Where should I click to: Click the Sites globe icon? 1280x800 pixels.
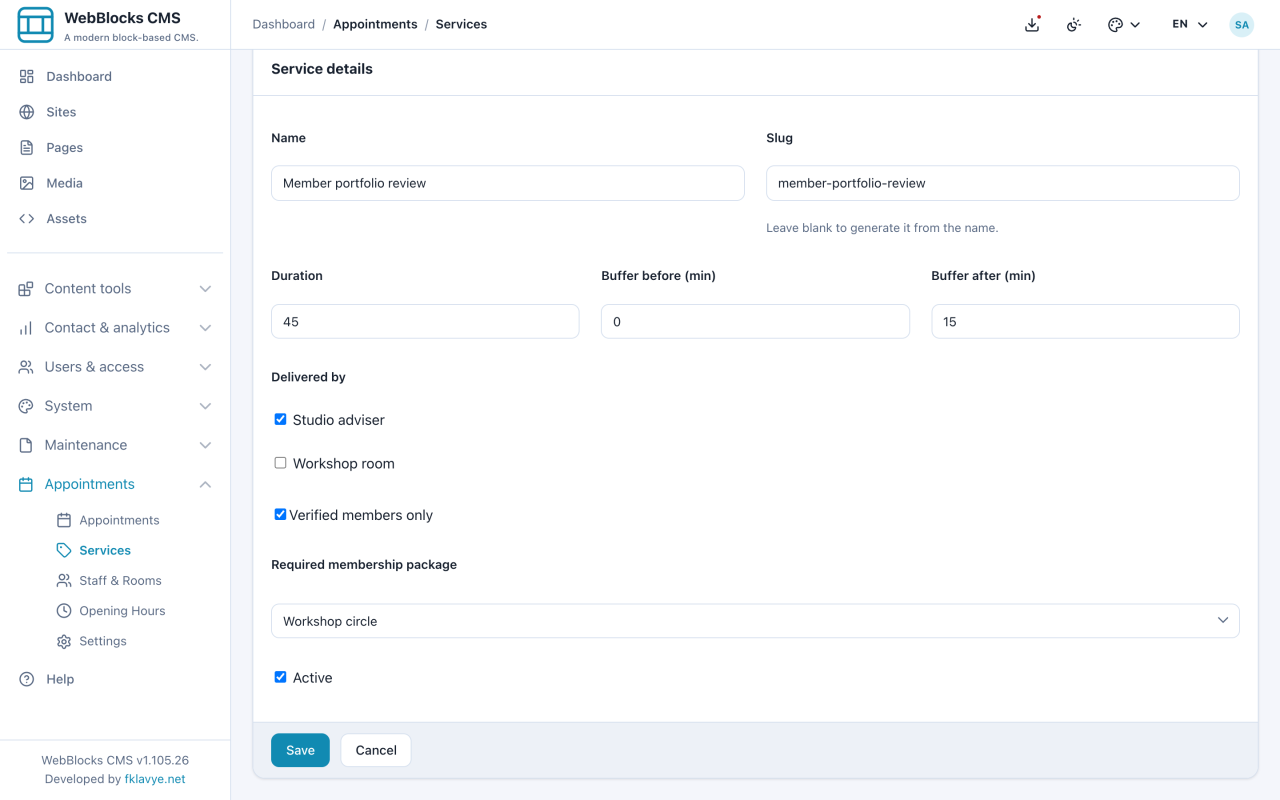[x=27, y=112]
